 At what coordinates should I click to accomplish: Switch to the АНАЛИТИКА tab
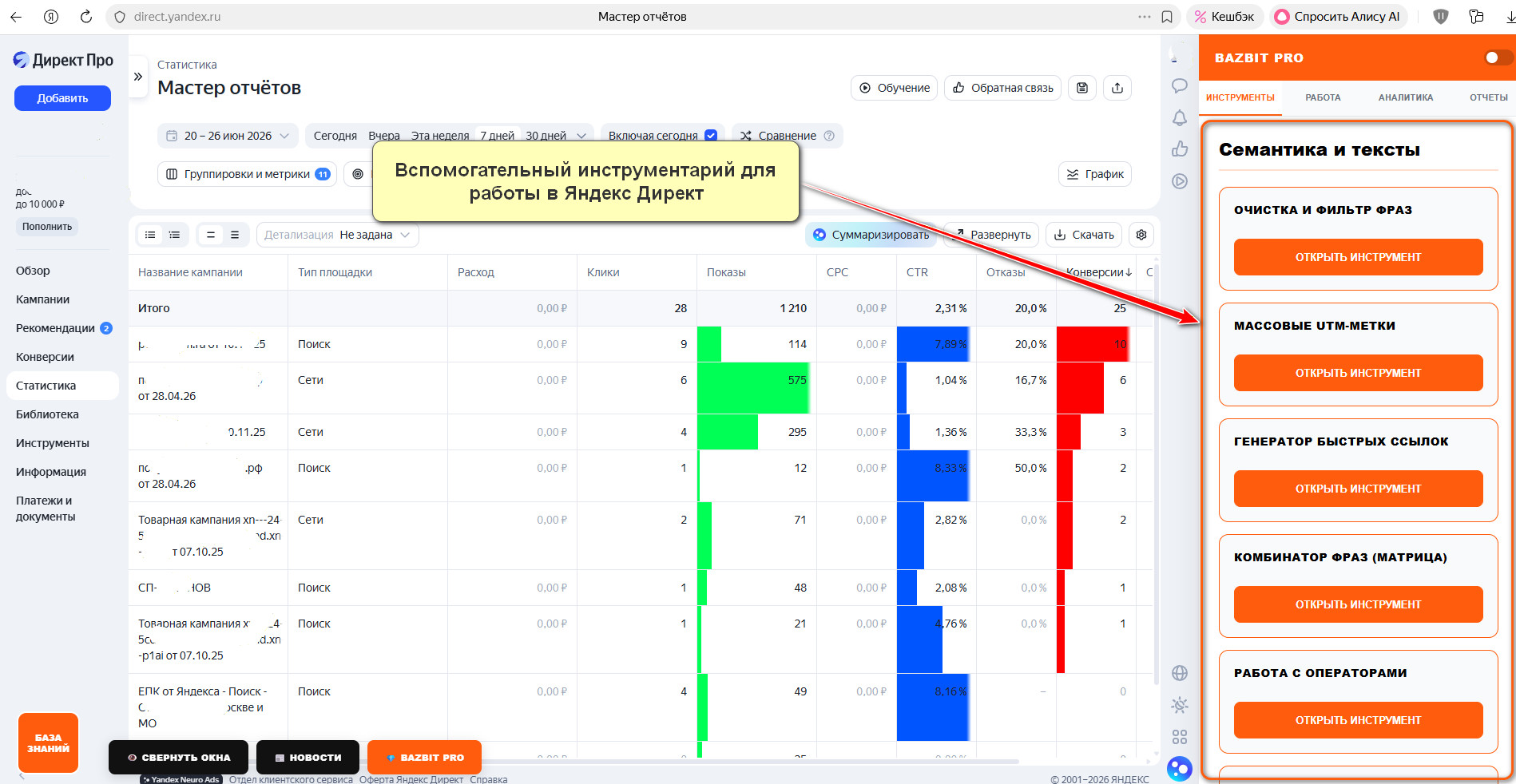[x=1405, y=97]
